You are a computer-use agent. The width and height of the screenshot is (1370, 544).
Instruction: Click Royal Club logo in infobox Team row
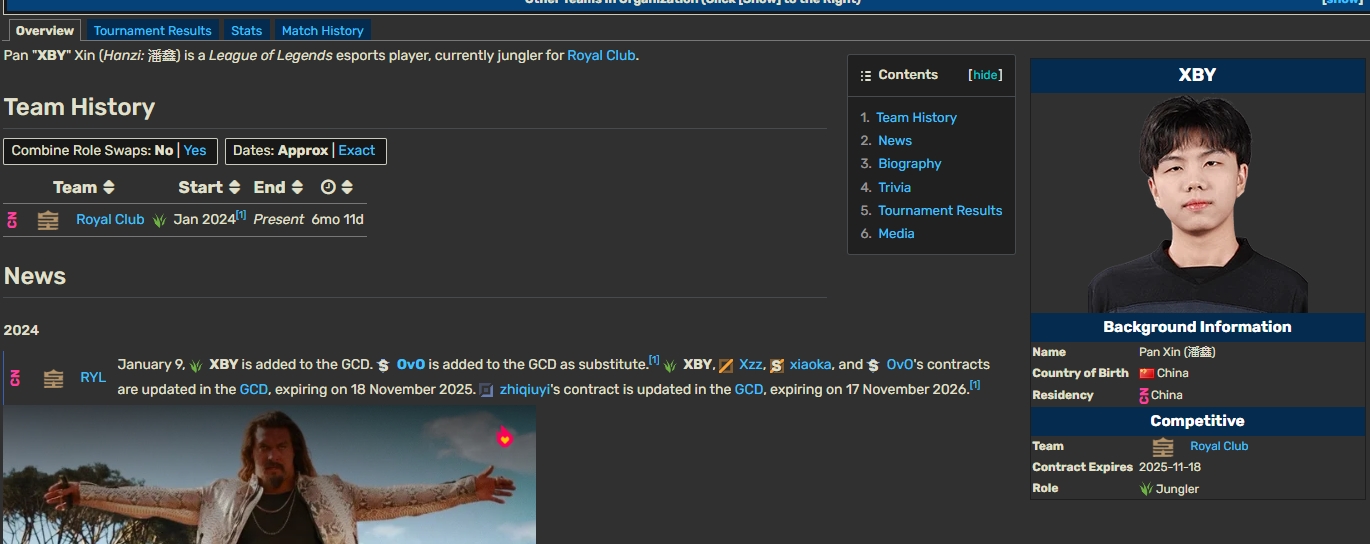click(1163, 447)
